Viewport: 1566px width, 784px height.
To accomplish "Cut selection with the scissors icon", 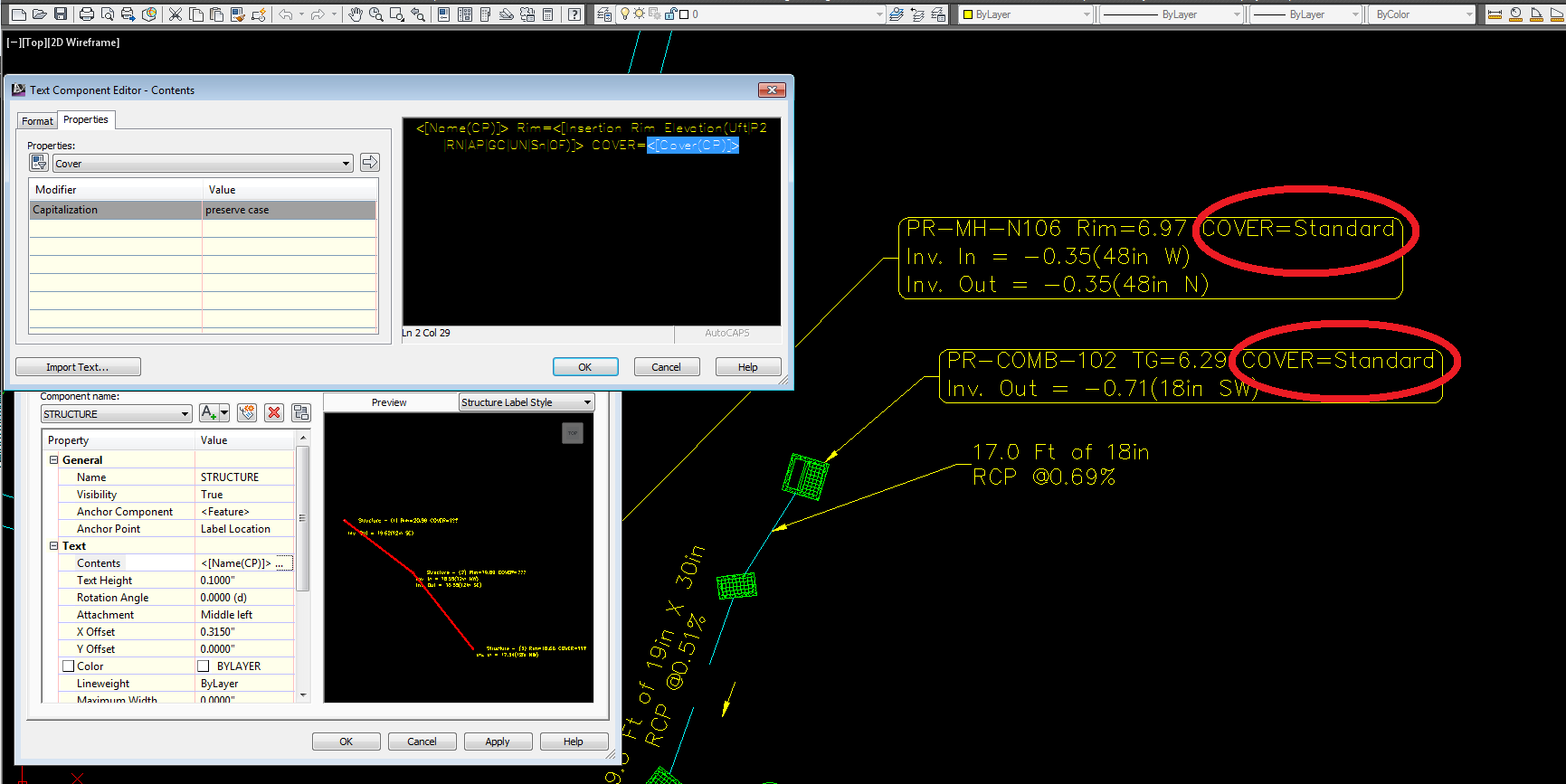I will pyautogui.click(x=176, y=14).
